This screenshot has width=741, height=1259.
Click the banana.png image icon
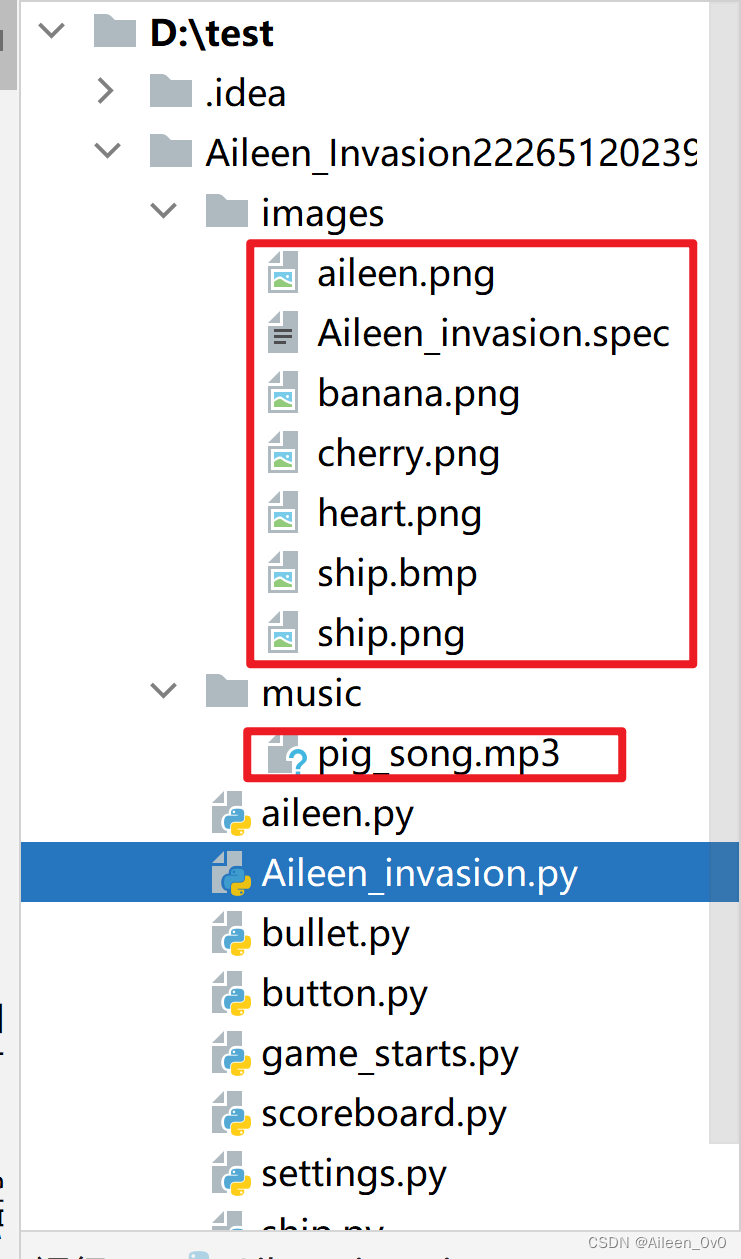(283, 394)
